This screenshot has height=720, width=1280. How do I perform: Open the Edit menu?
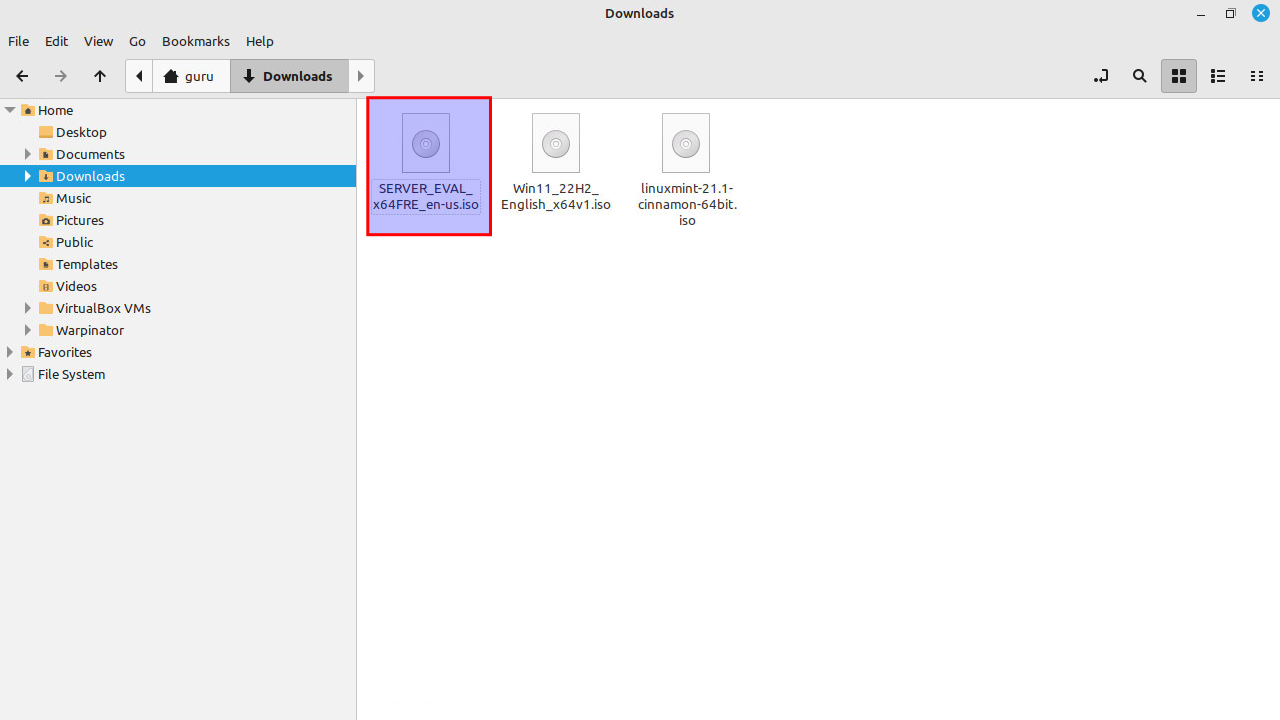pyautogui.click(x=56, y=41)
